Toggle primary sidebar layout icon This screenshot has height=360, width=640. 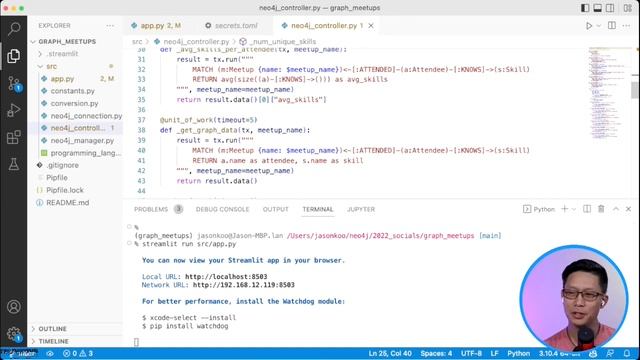(585, 8)
